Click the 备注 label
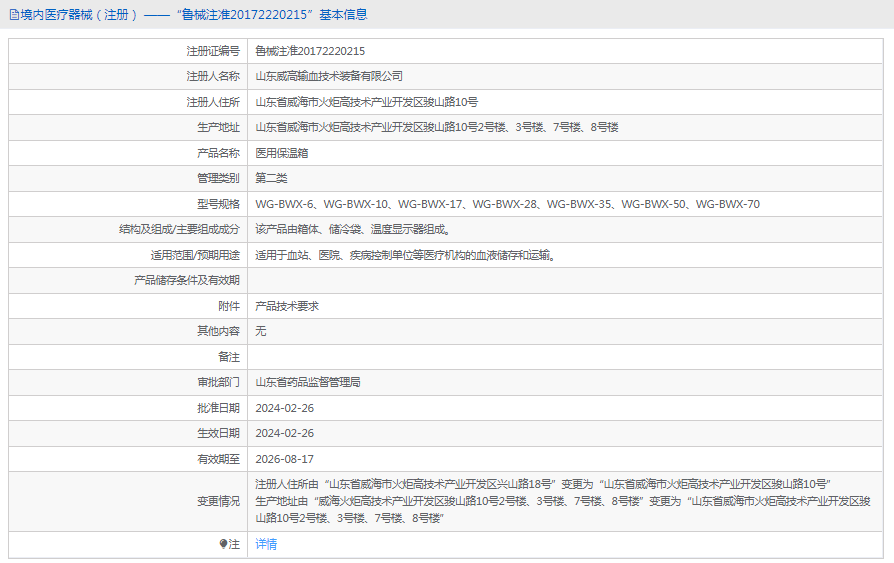Viewport: 894px width, 563px height. [x=229, y=357]
